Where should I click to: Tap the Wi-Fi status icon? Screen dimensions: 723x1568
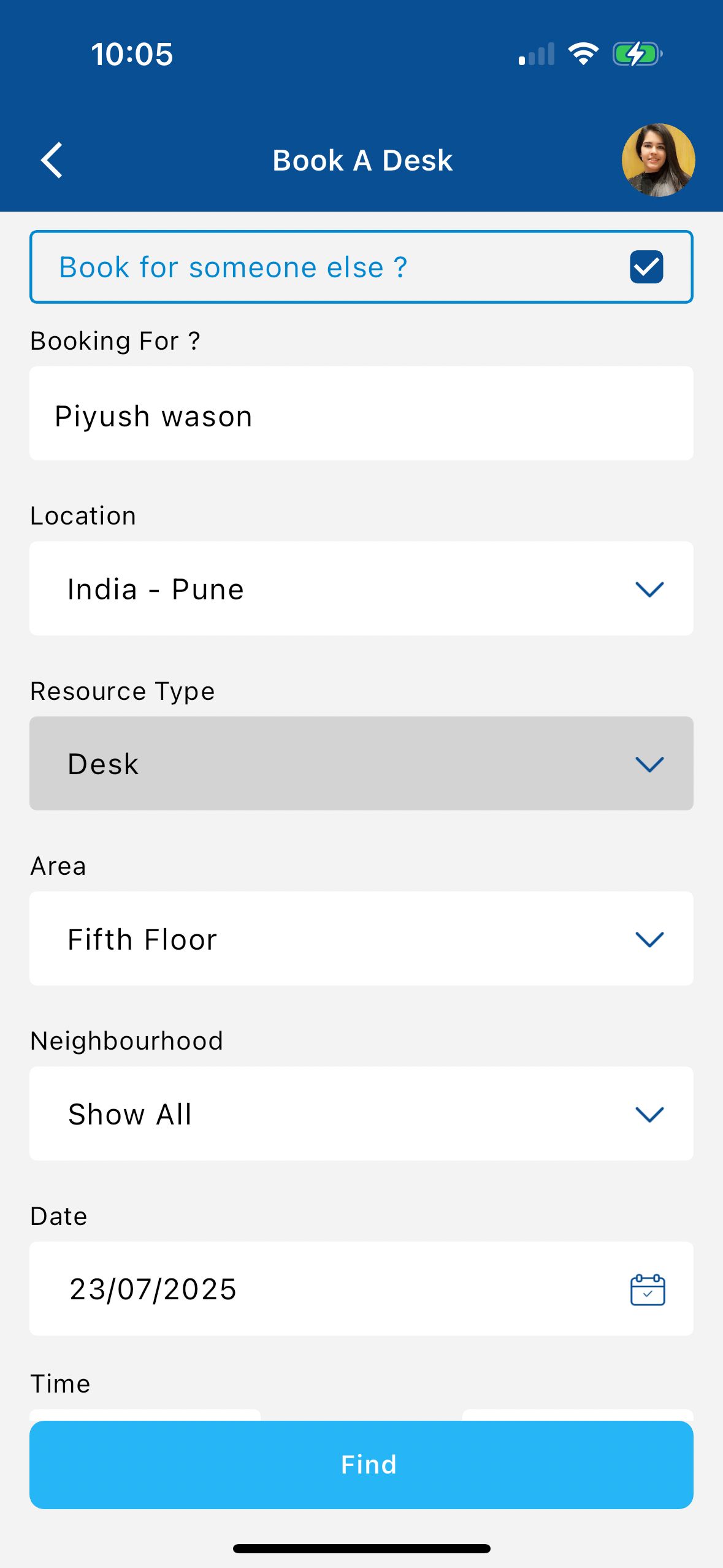click(x=583, y=54)
